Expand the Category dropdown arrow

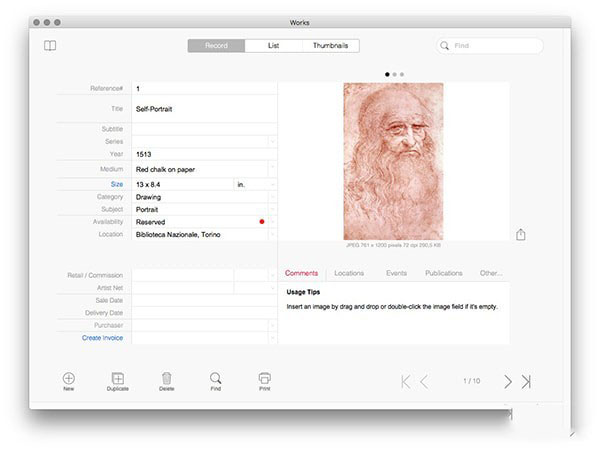[272, 197]
